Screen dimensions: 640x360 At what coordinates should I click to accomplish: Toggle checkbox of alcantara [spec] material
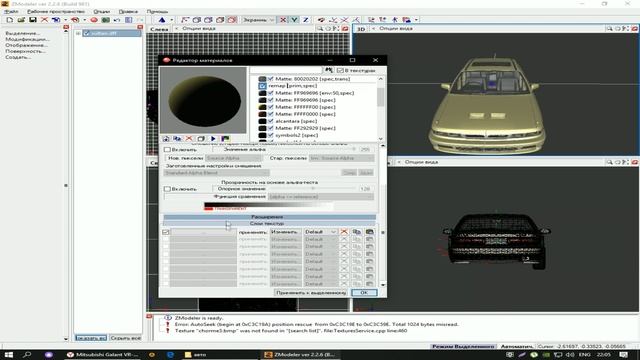tap(271, 121)
